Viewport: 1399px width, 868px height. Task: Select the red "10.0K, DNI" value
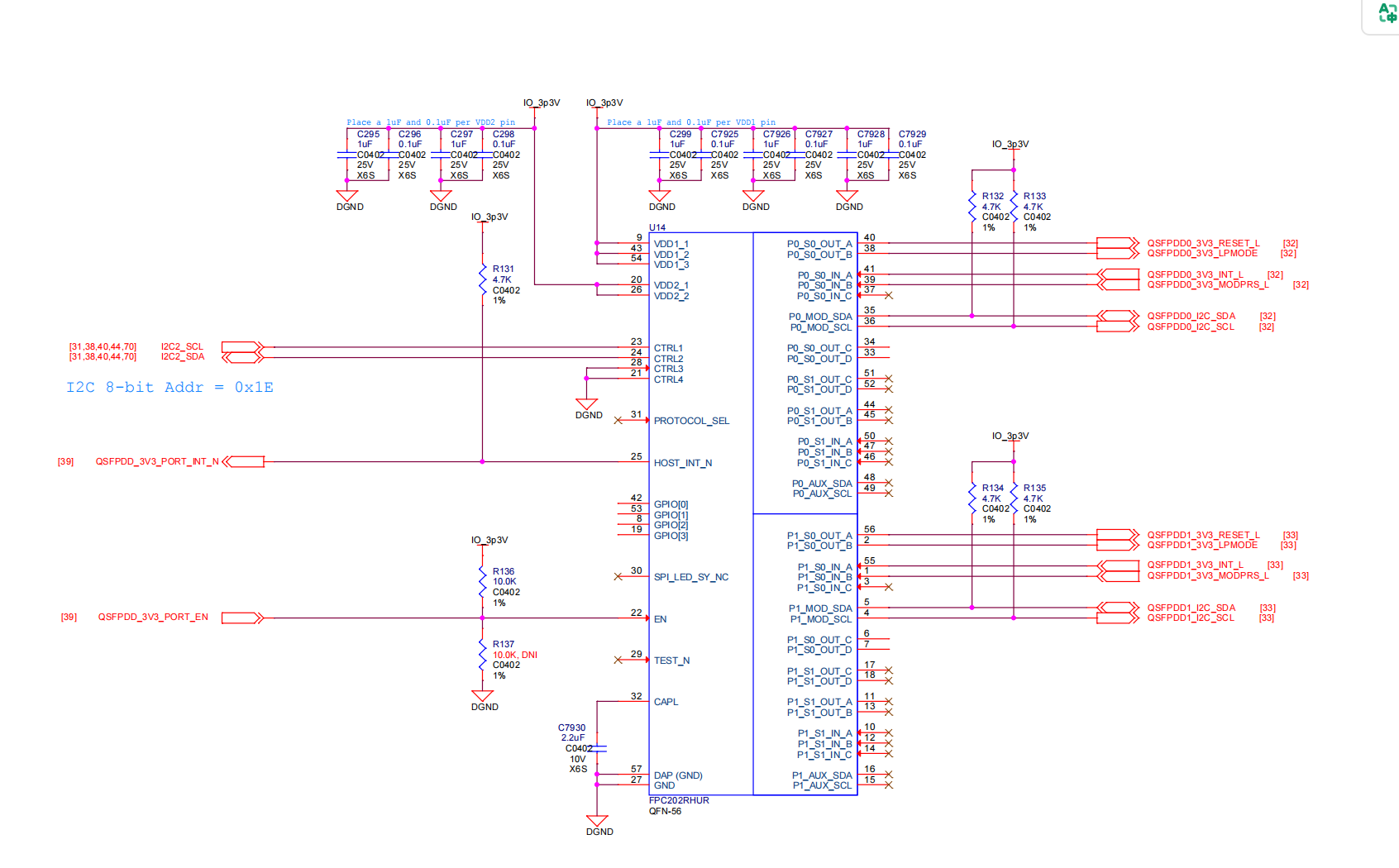coord(515,655)
